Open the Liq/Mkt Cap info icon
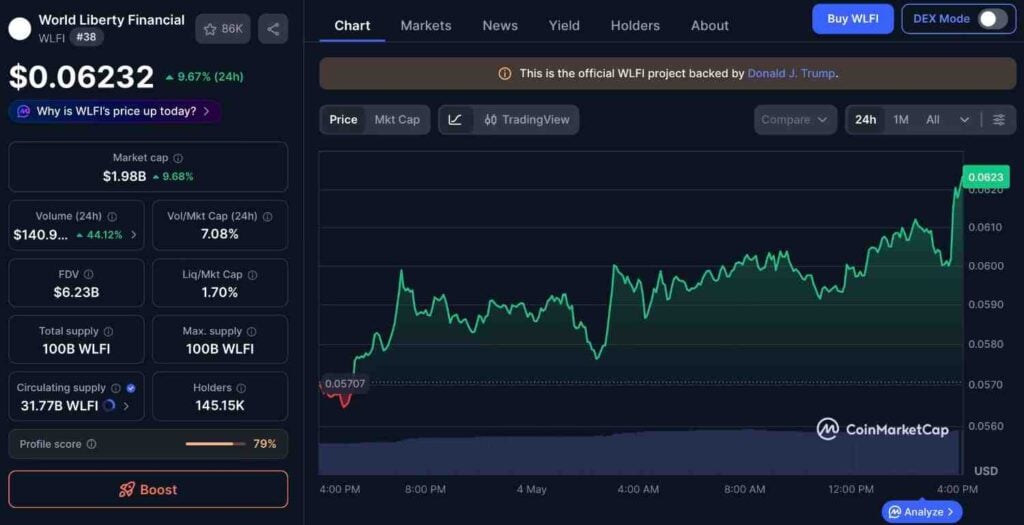 [x=252, y=275]
